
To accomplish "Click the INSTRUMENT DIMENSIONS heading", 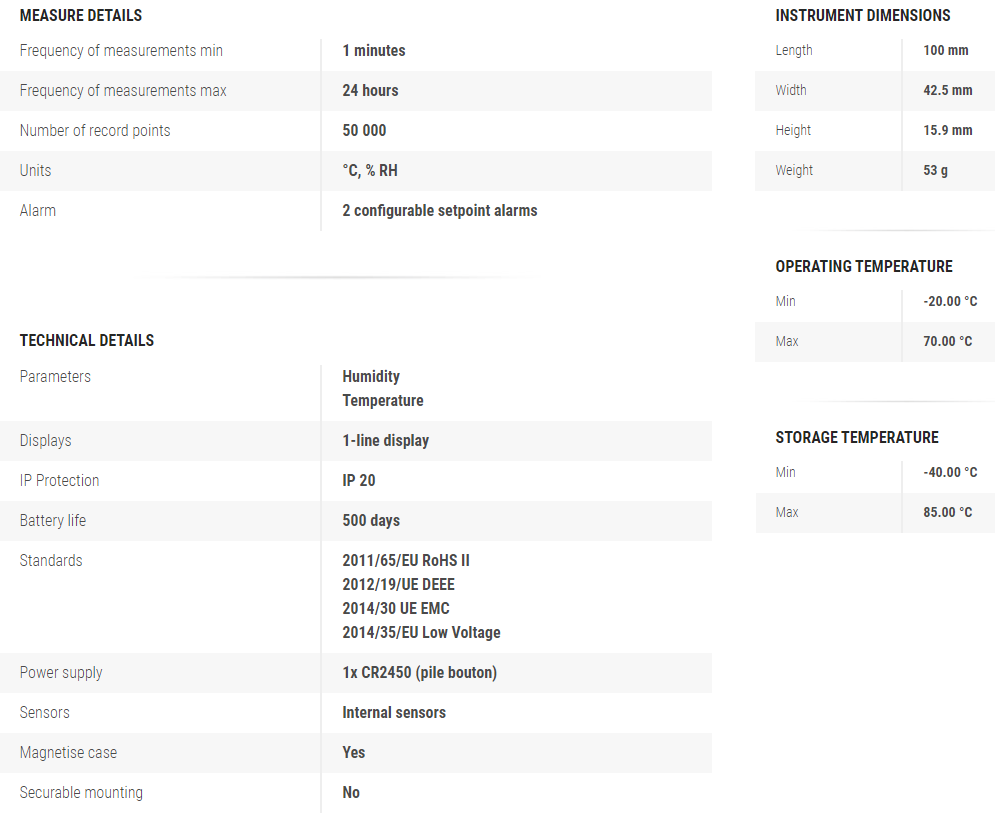I will click(x=863, y=16).
